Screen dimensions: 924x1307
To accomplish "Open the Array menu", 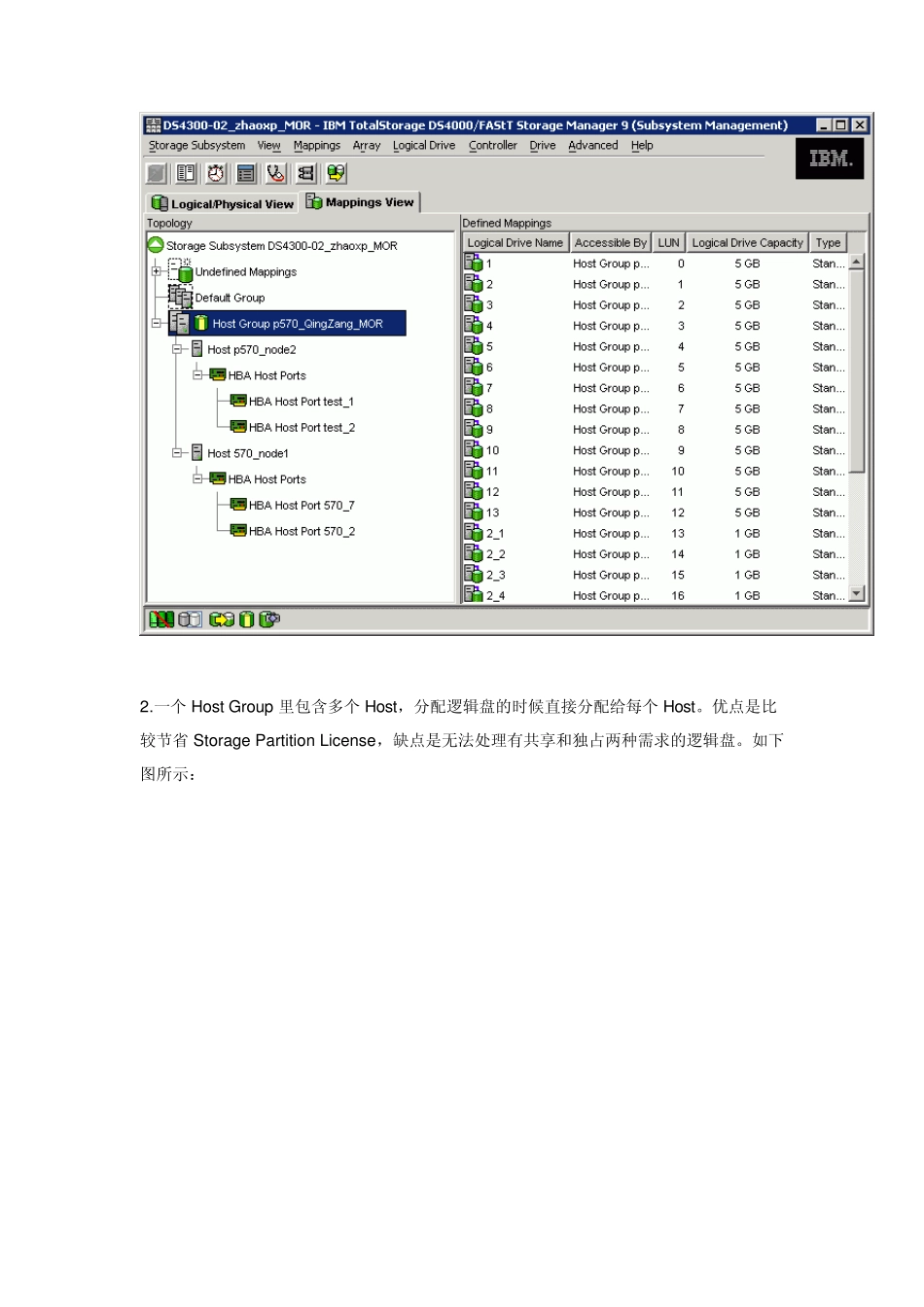I will click(x=367, y=146).
